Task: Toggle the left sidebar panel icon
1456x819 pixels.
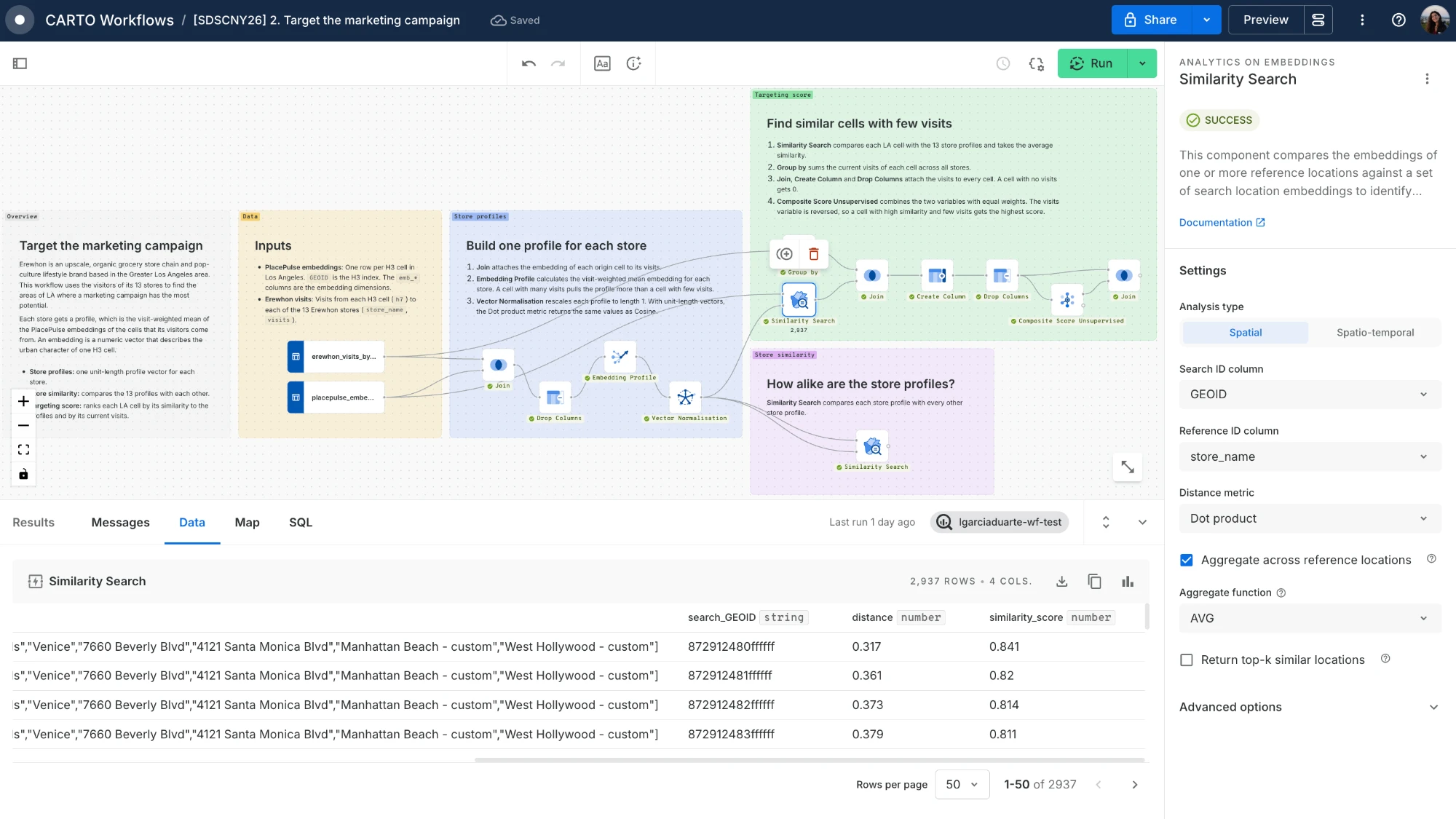Action: click(20, 63)
